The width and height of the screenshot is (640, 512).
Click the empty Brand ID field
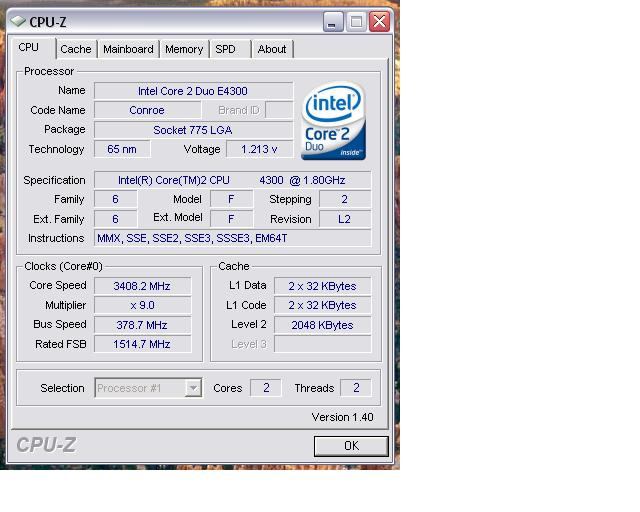(x=279, y=110)
